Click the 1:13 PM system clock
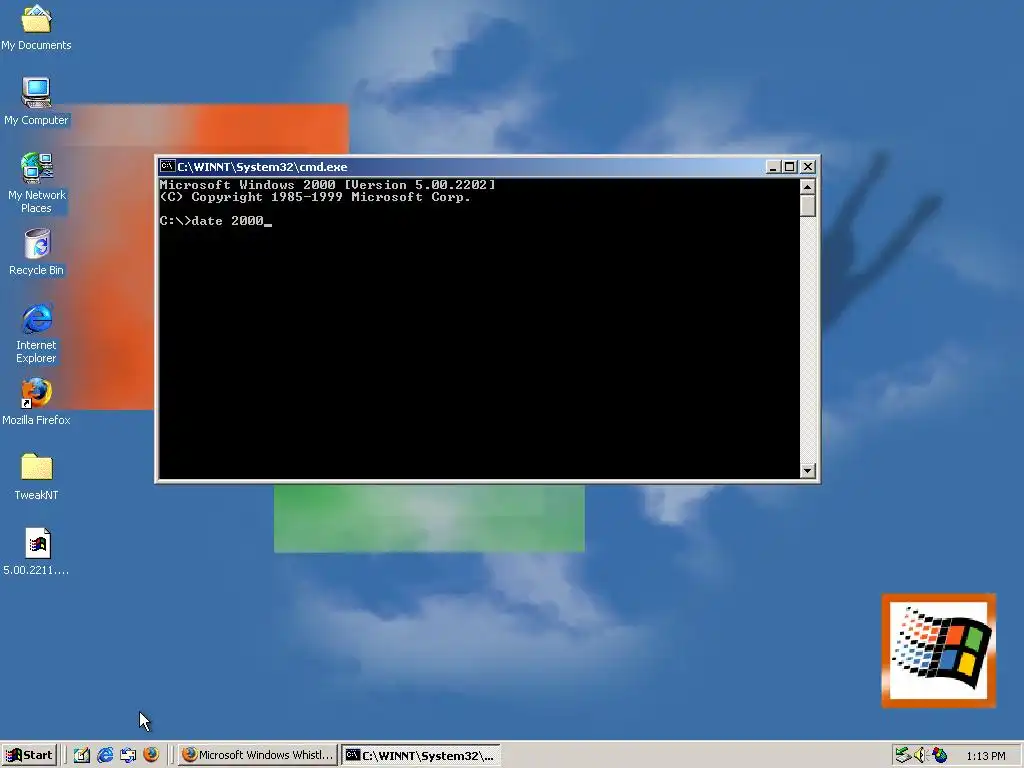This screenshot has width=1024, height=768. pos(985,756)
